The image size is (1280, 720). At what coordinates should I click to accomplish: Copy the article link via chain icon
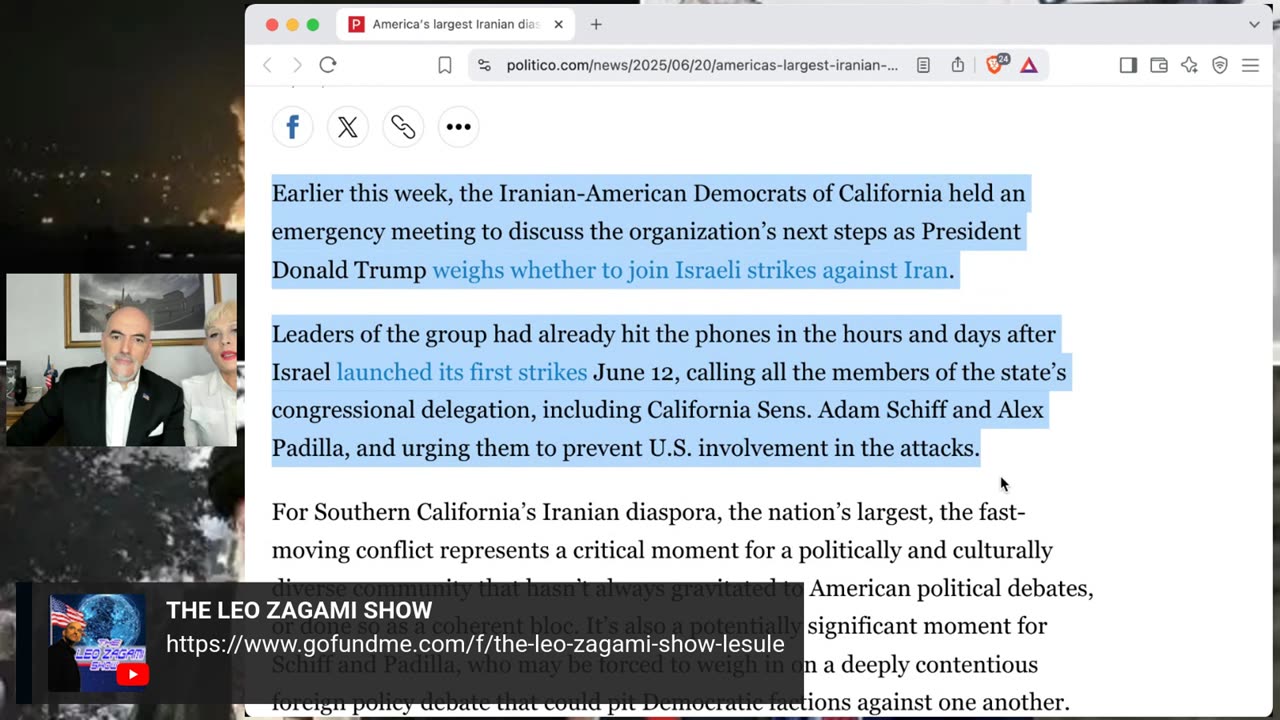coord(403,127)
